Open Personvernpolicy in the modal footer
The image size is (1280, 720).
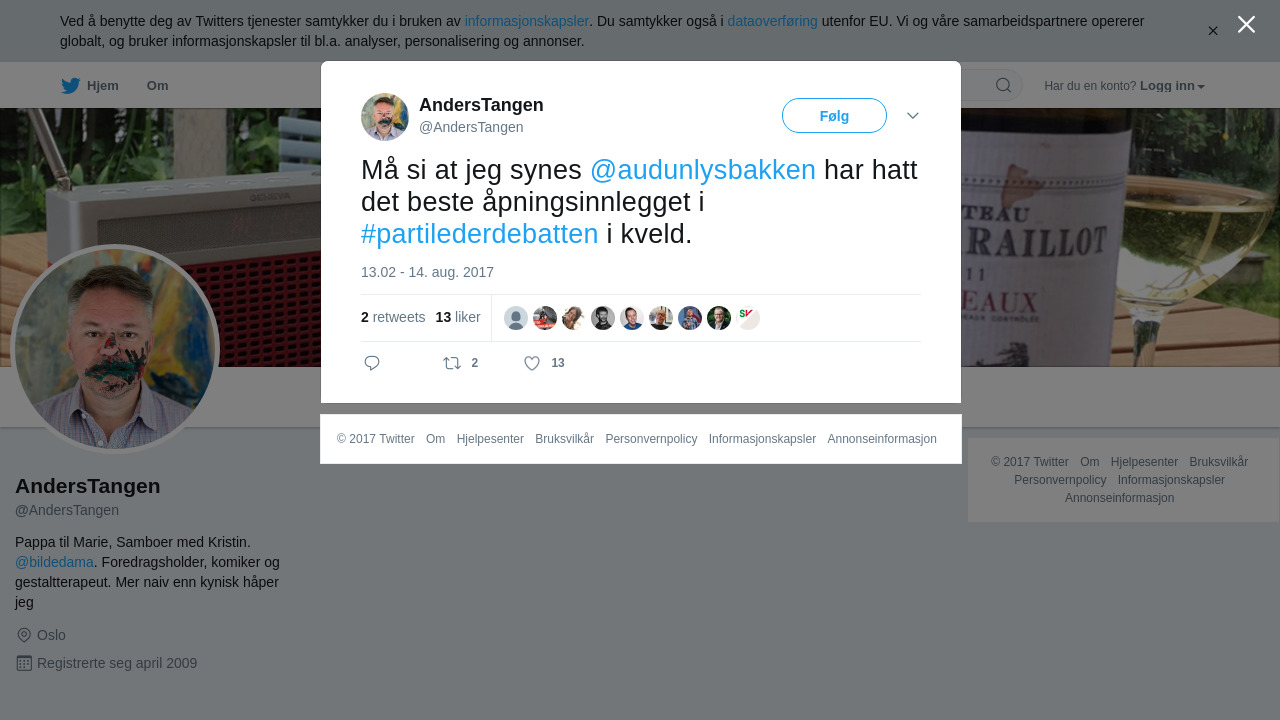coord(651,439)
